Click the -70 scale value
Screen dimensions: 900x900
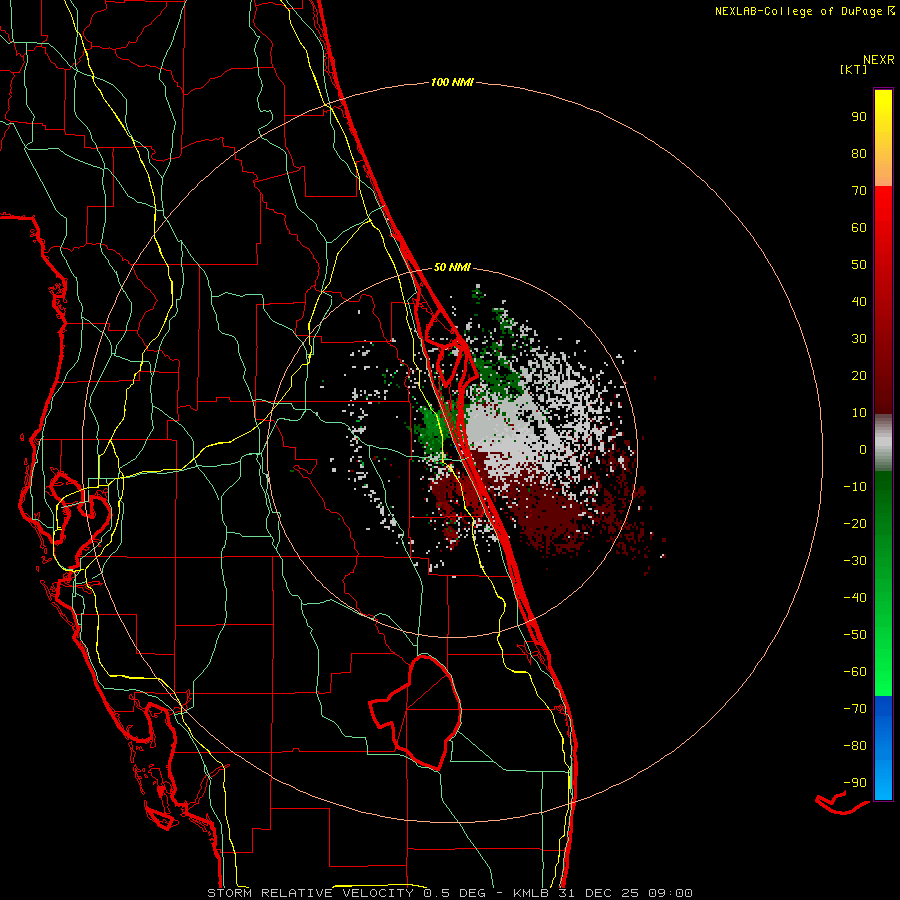(x=855, y=709)
